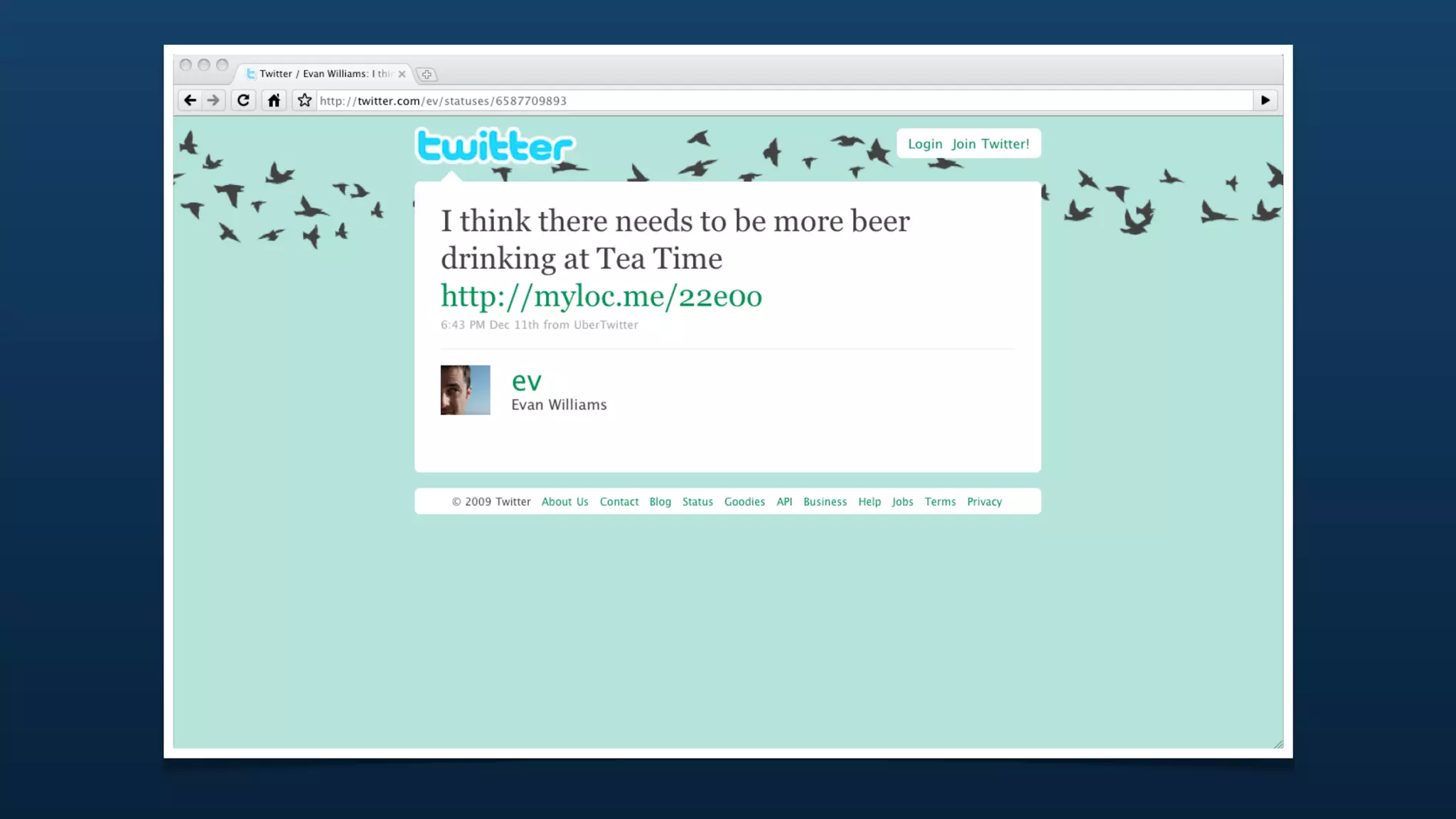Open the About Us footer link
The width and height of the screenshot is (1456, 819).
coord(564,502)
